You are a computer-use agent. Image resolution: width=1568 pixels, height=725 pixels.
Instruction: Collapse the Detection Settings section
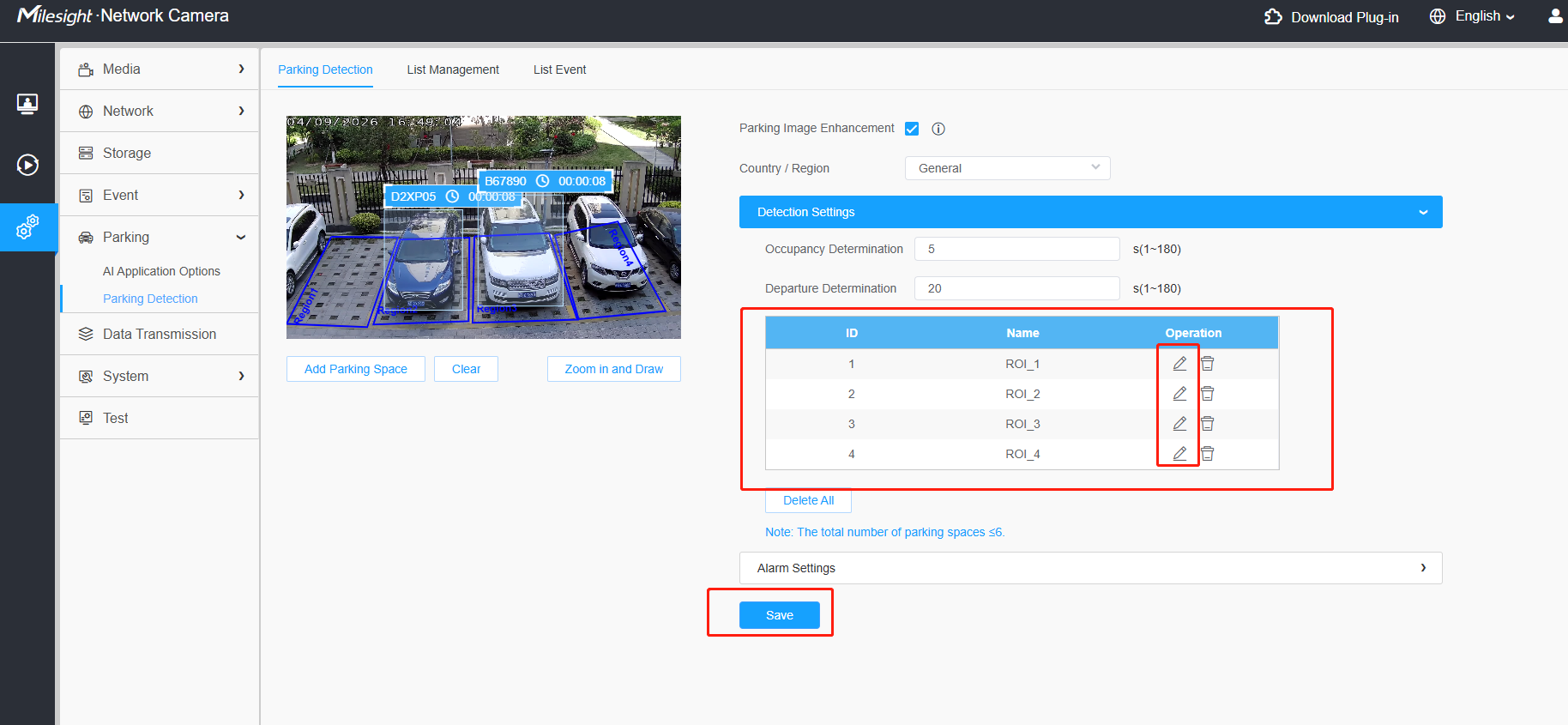pos(1091,212)
